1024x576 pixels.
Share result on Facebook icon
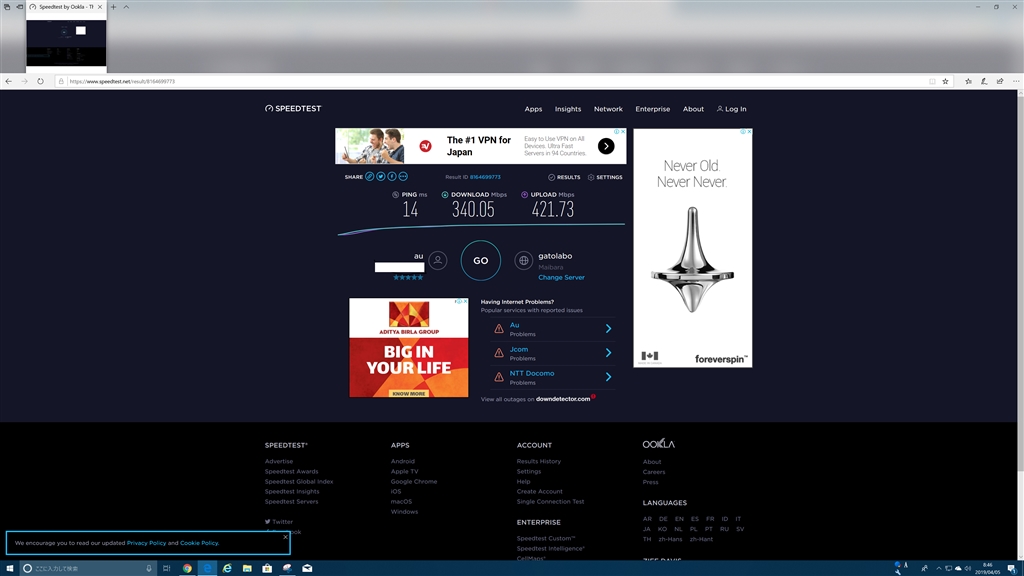click(392, 176)
